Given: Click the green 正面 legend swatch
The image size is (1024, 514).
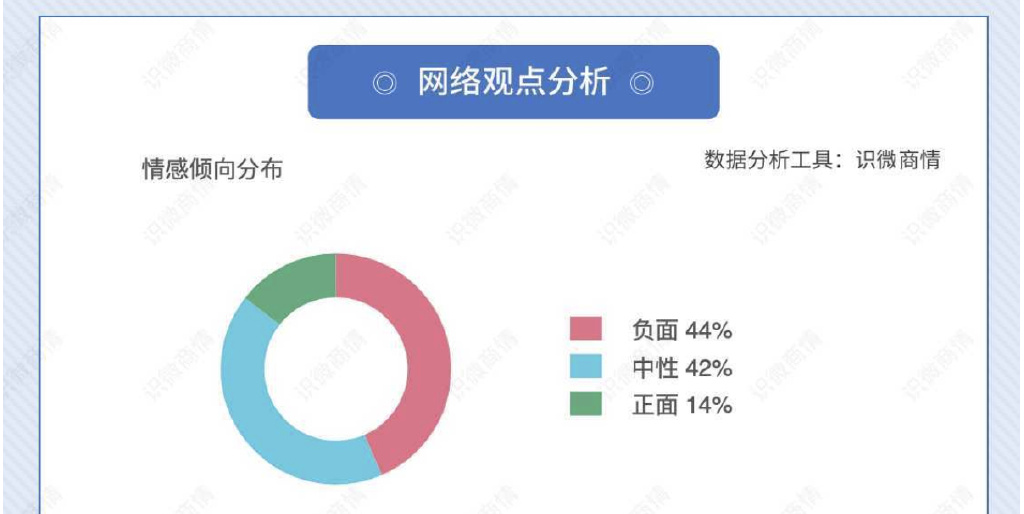Looking at the screenshot, I should coord(585,404).
